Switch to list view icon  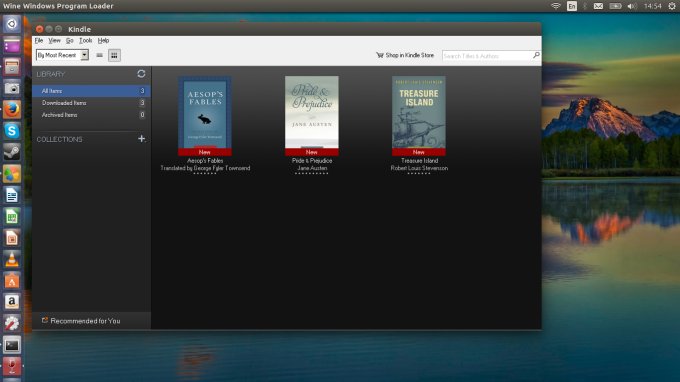[99, 55]
